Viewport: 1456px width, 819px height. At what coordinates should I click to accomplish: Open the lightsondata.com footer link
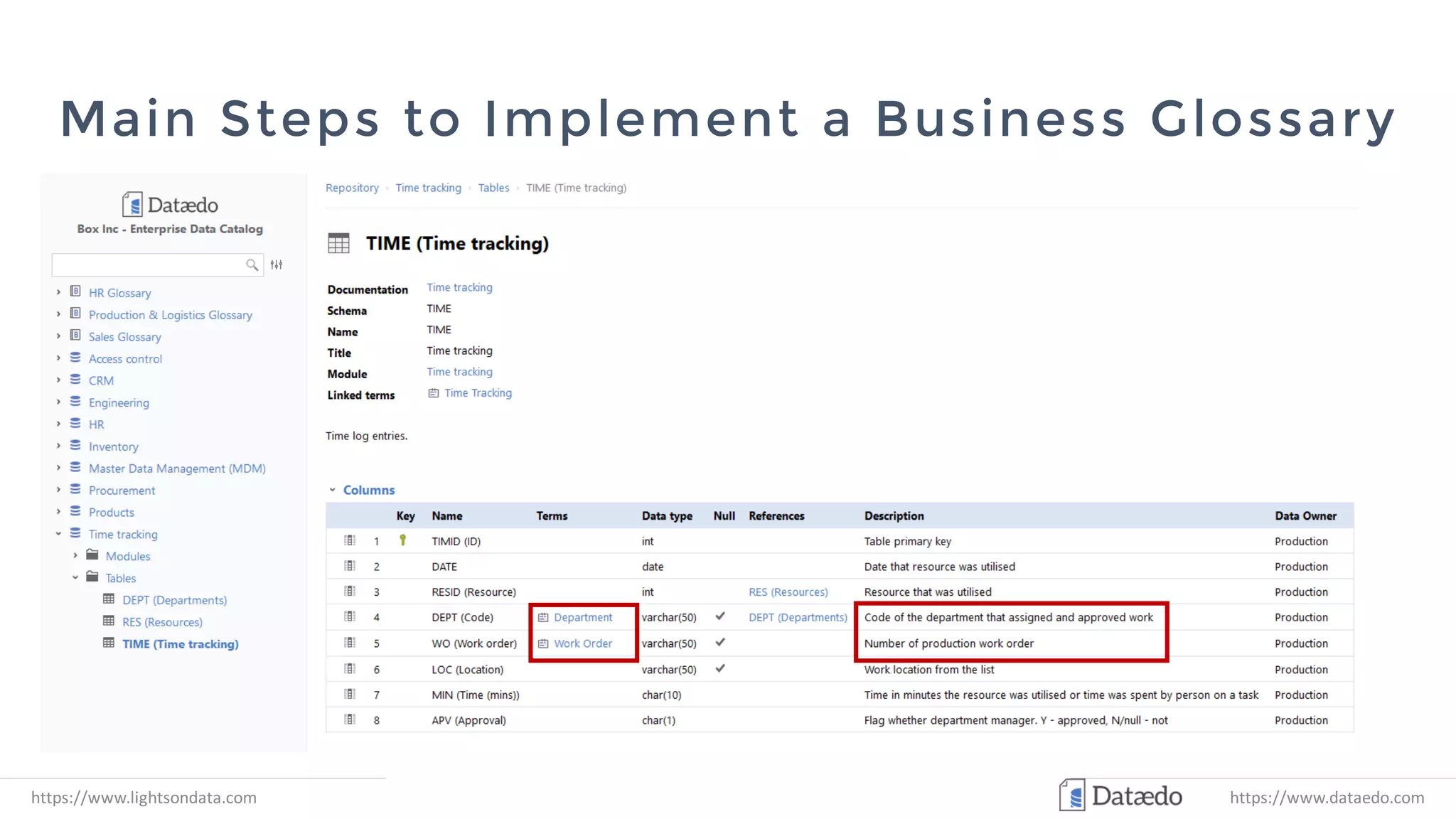tap(144, 798)
